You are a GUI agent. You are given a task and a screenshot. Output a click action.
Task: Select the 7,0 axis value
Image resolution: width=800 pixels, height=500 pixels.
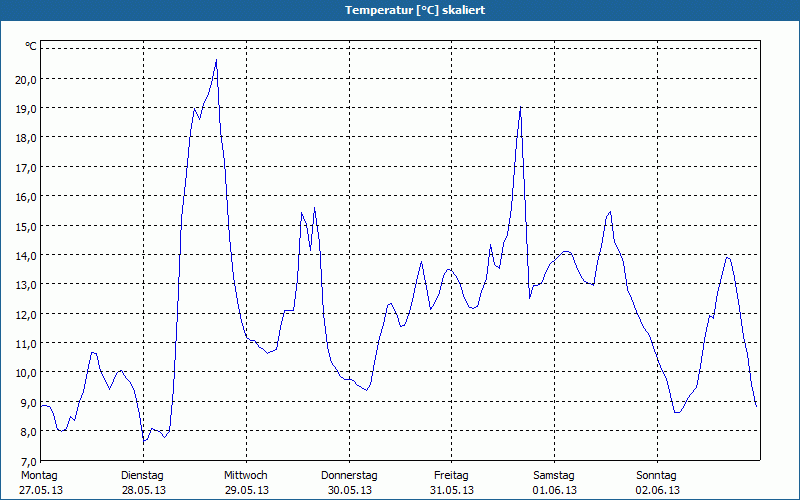(29, 461)
